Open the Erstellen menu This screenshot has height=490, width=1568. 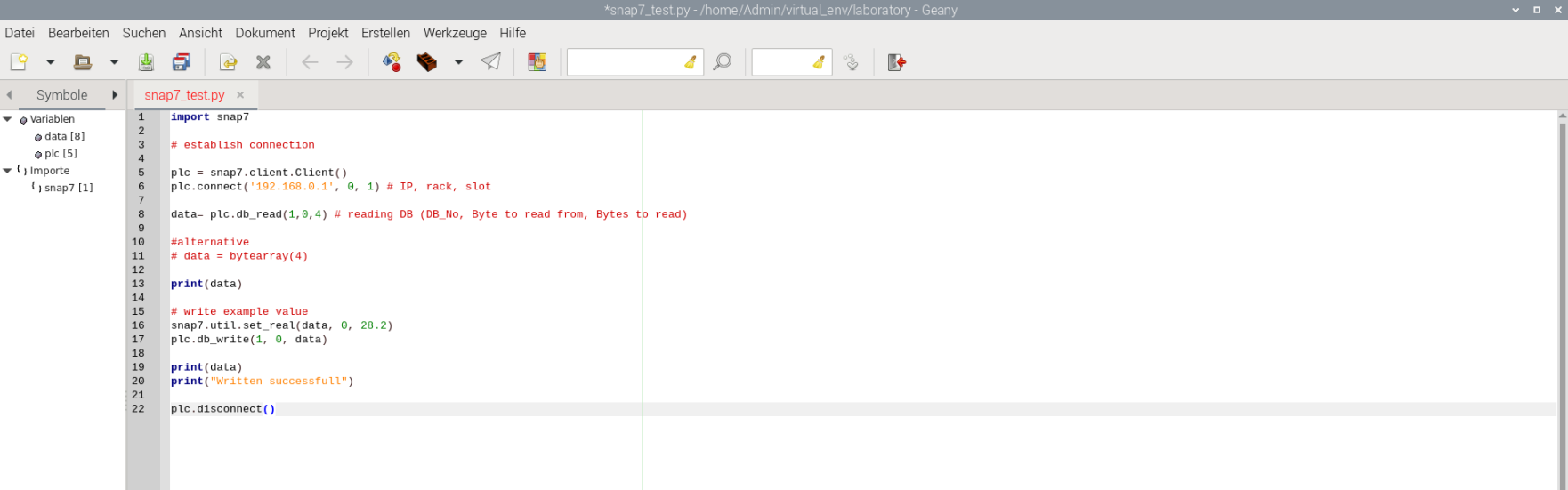[385, 33]
